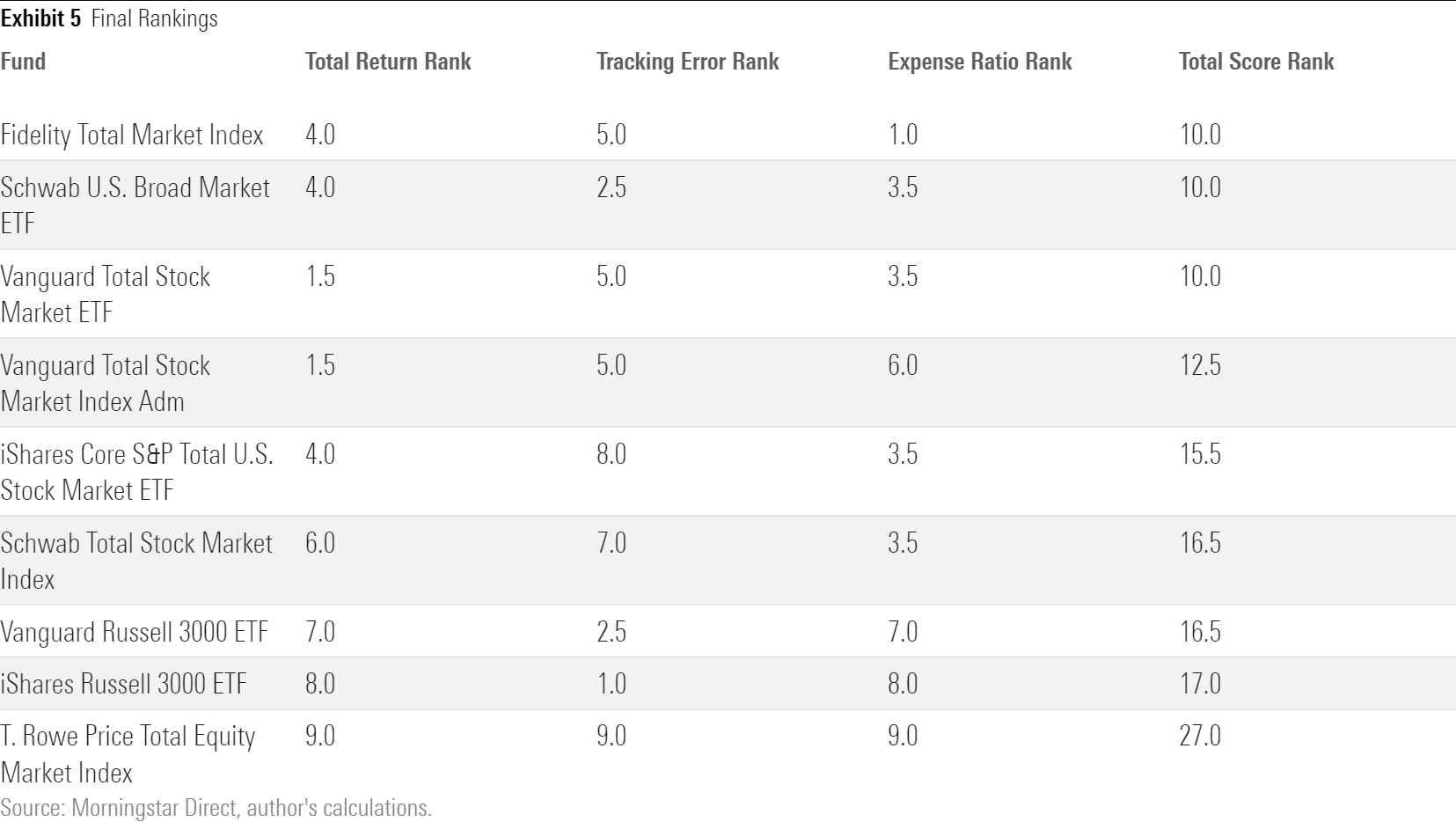Click the 27.0 total score cell
This screenshot has width=1456, height=822.
click(x=1200, y=736)
